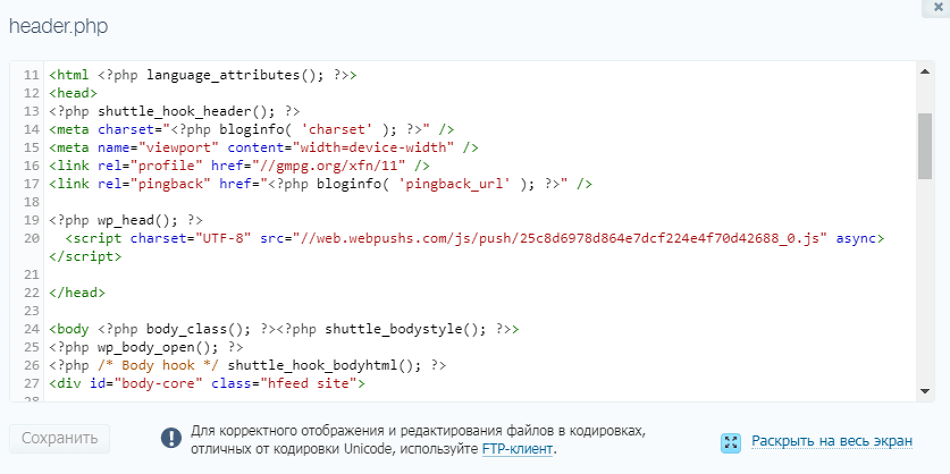Click empty line 18 in editor

(x=479, y=202)
